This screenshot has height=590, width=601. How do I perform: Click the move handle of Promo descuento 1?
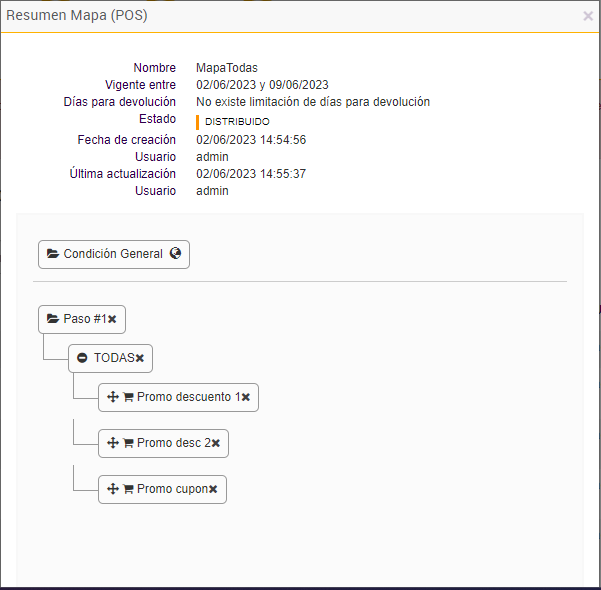(113, 397)
